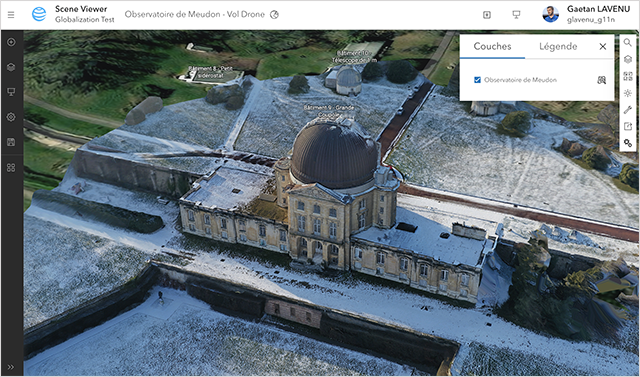The height and width of the screenshot is (377, 640).
Task: Click the layers cube icon on right toolbar
Action: (628, 60)
